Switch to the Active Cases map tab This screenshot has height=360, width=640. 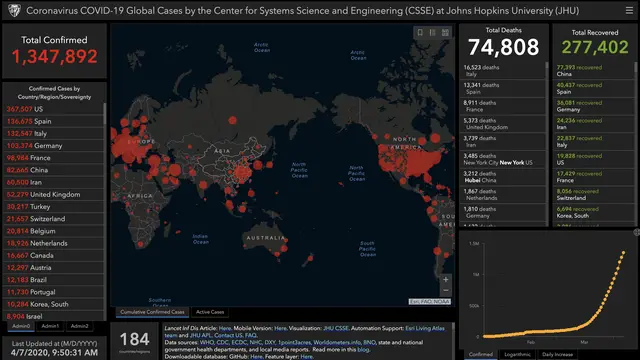pos(210,312)
